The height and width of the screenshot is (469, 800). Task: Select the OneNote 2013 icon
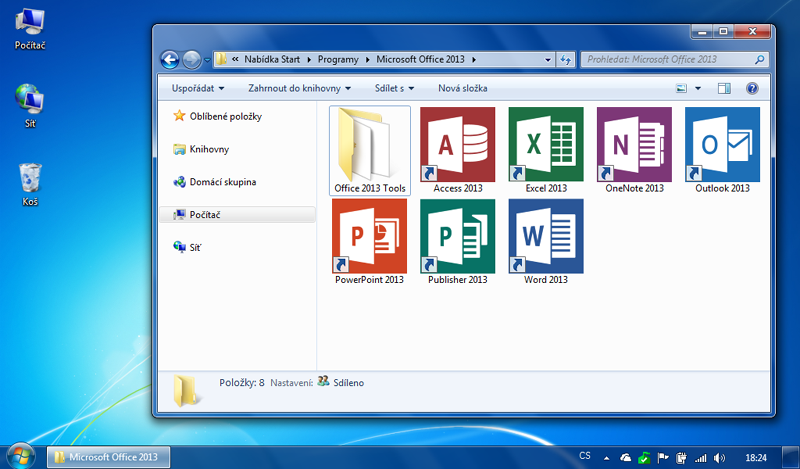coord(634,145)
